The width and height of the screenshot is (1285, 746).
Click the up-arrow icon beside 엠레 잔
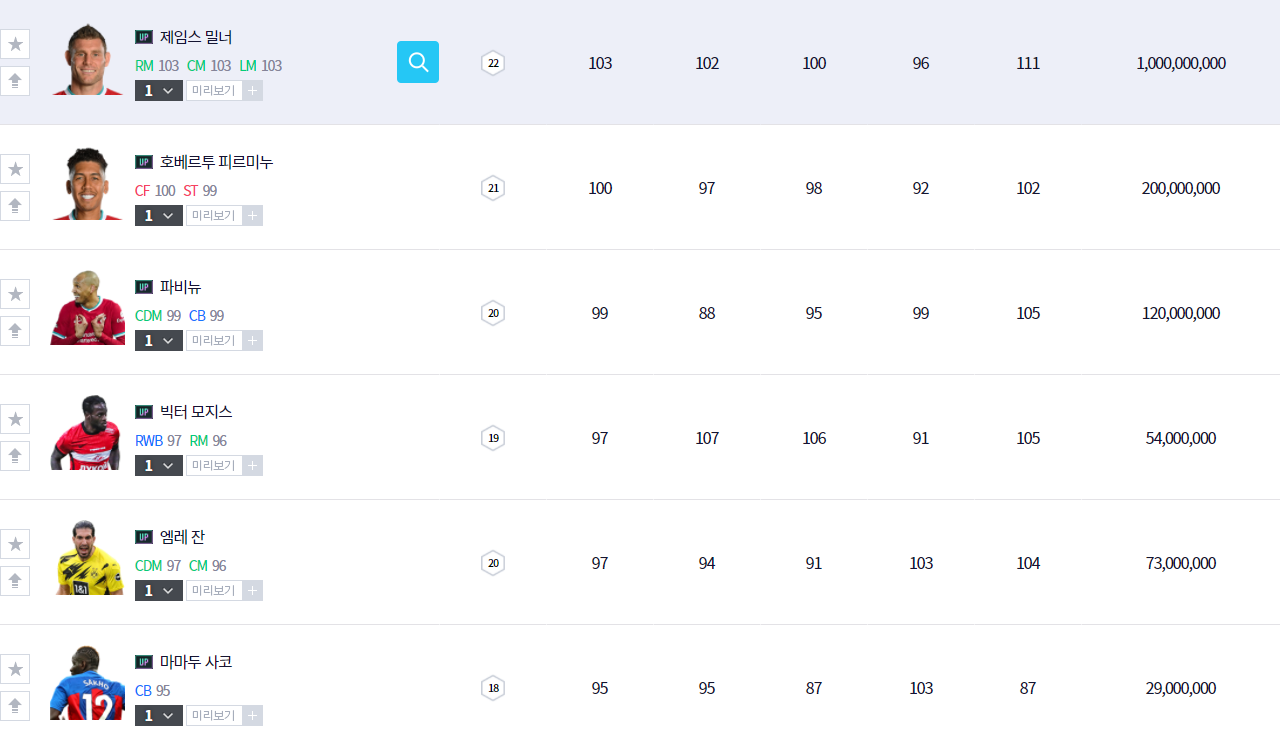15,581
